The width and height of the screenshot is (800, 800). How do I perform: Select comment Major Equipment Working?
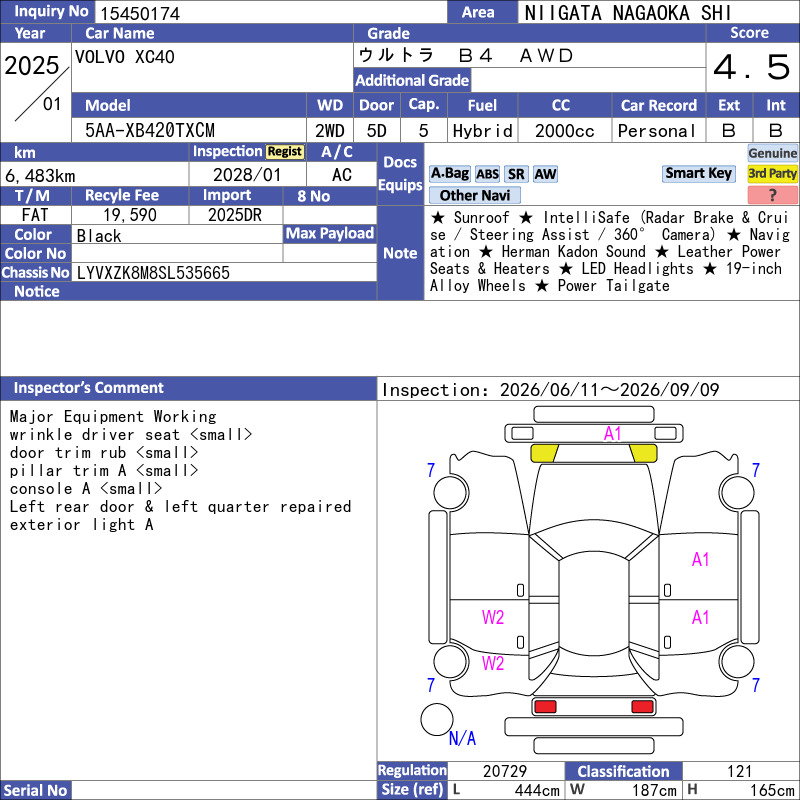point(113,416)
